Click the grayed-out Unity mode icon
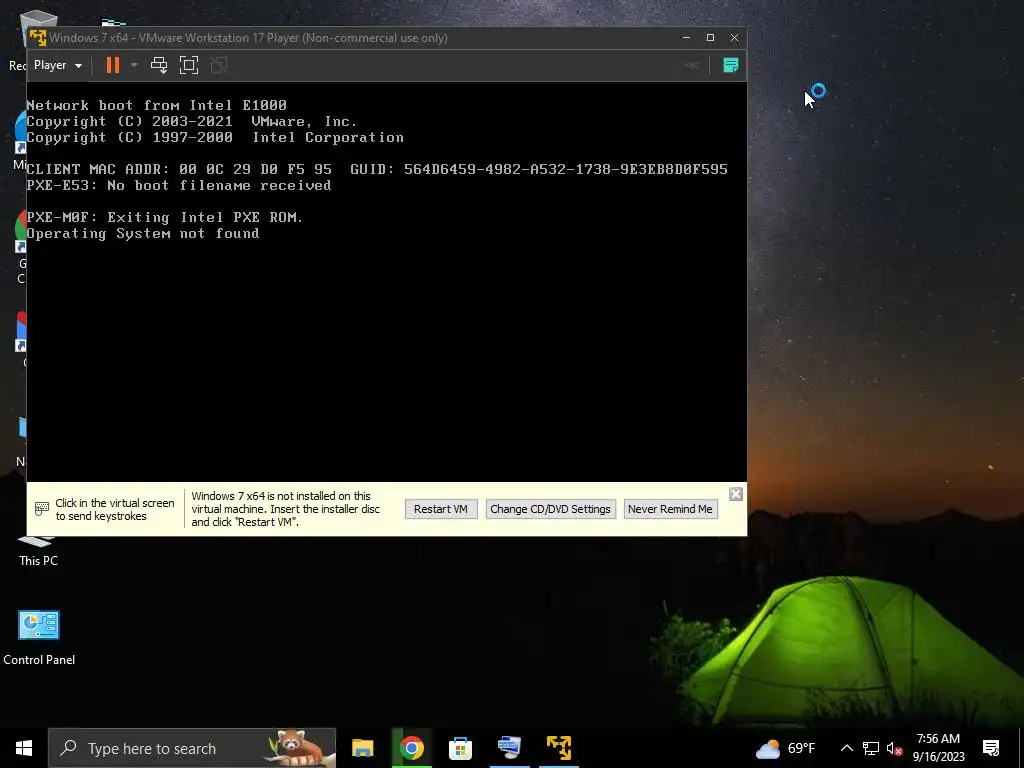This screenshot has width=1024, height=768. click(x=219, y=65)
